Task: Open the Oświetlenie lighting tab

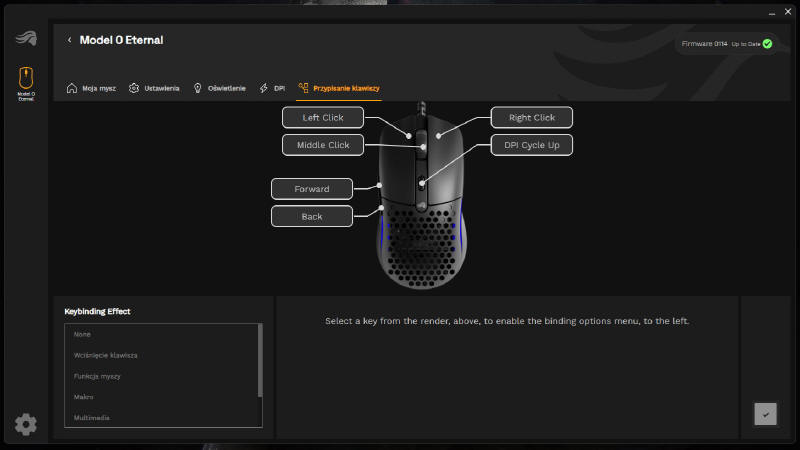Action: (x=219, y=88)
